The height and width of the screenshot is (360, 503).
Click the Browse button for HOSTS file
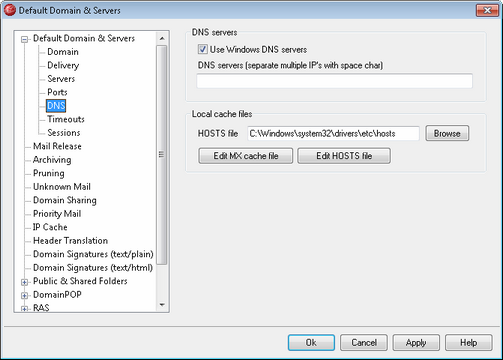447,133
